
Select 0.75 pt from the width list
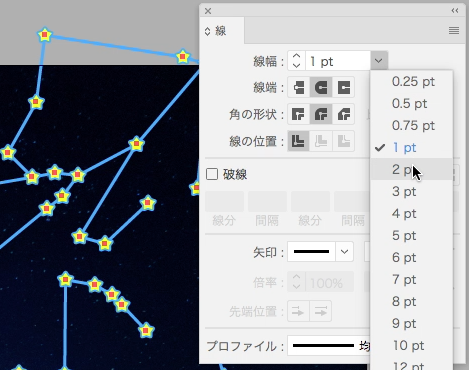(412, 126)
